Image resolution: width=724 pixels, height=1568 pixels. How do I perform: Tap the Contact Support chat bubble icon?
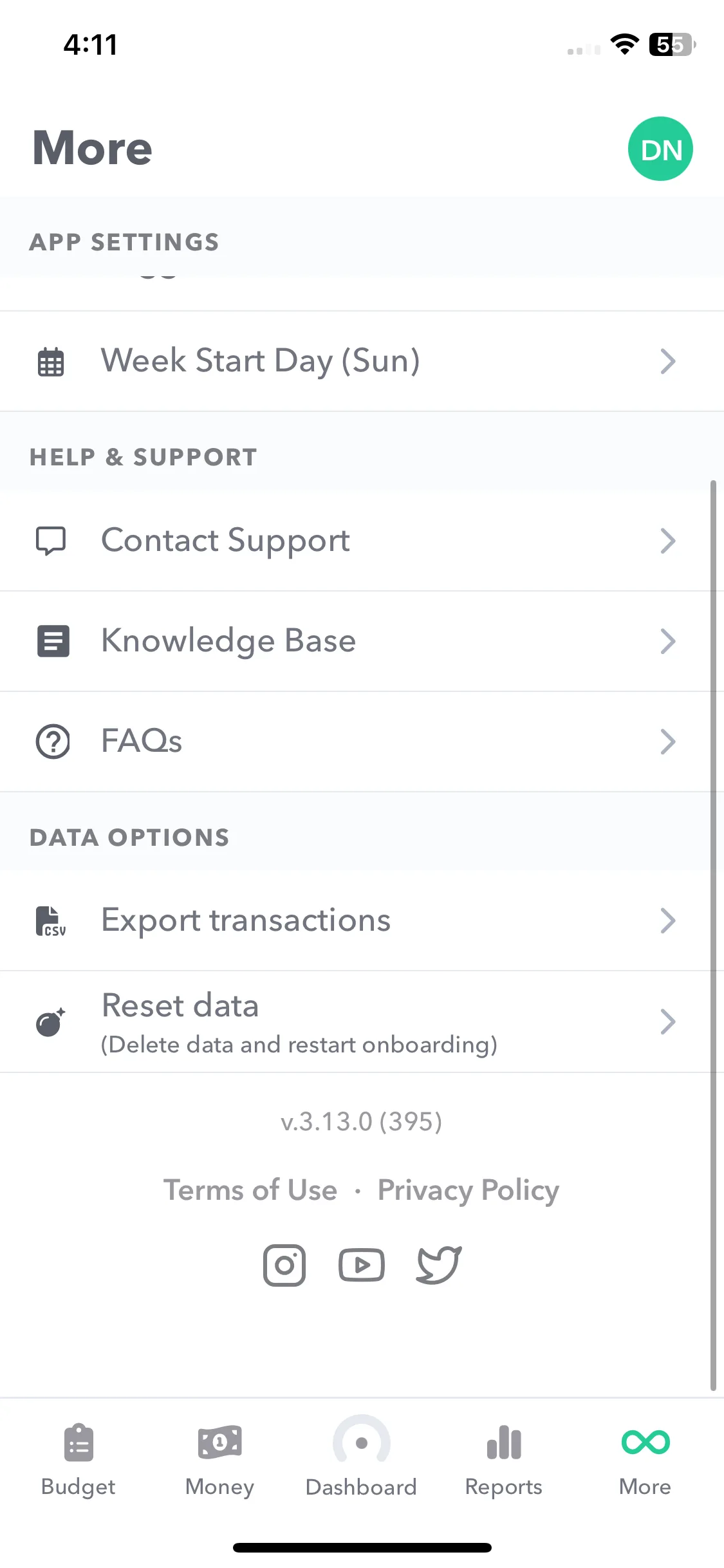point(51,541)
